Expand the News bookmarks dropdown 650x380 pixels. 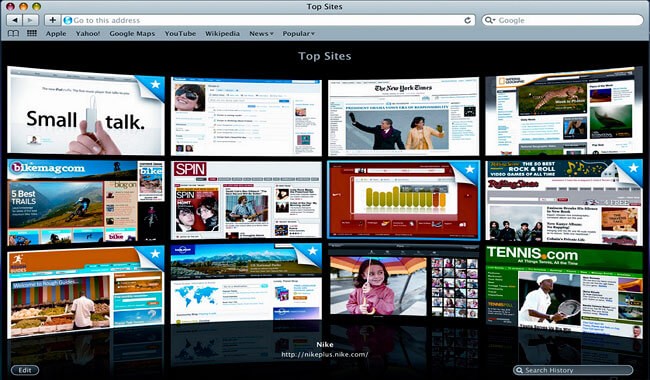click(x=261, y=34)
